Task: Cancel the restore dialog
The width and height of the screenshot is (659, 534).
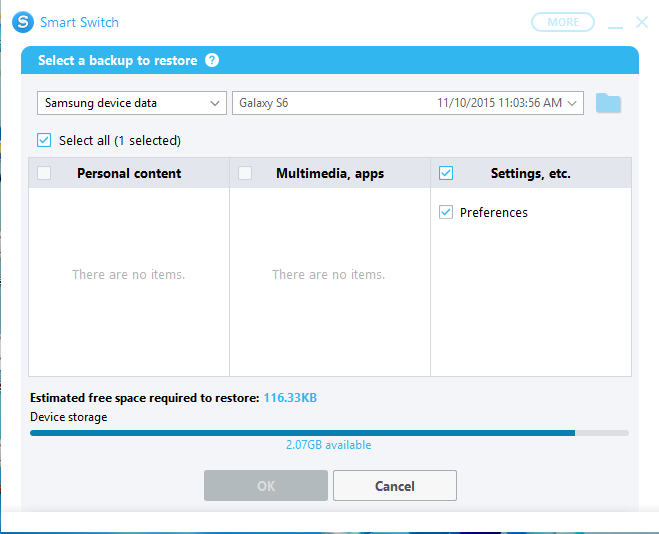Action: click(395, 486)
